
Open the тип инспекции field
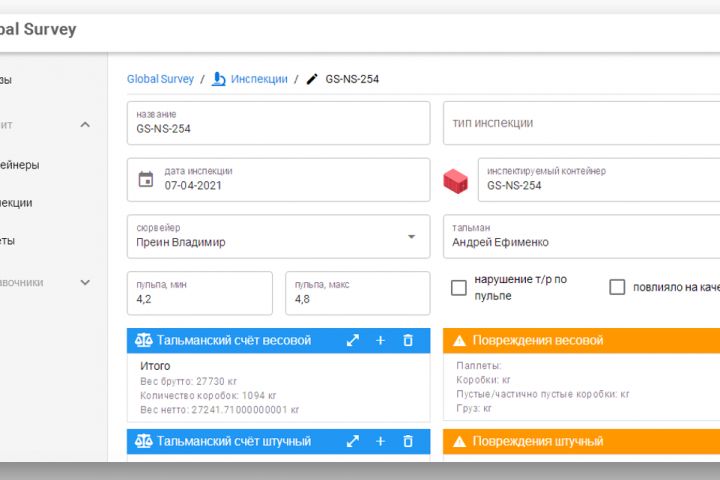[x=581, y=123]
